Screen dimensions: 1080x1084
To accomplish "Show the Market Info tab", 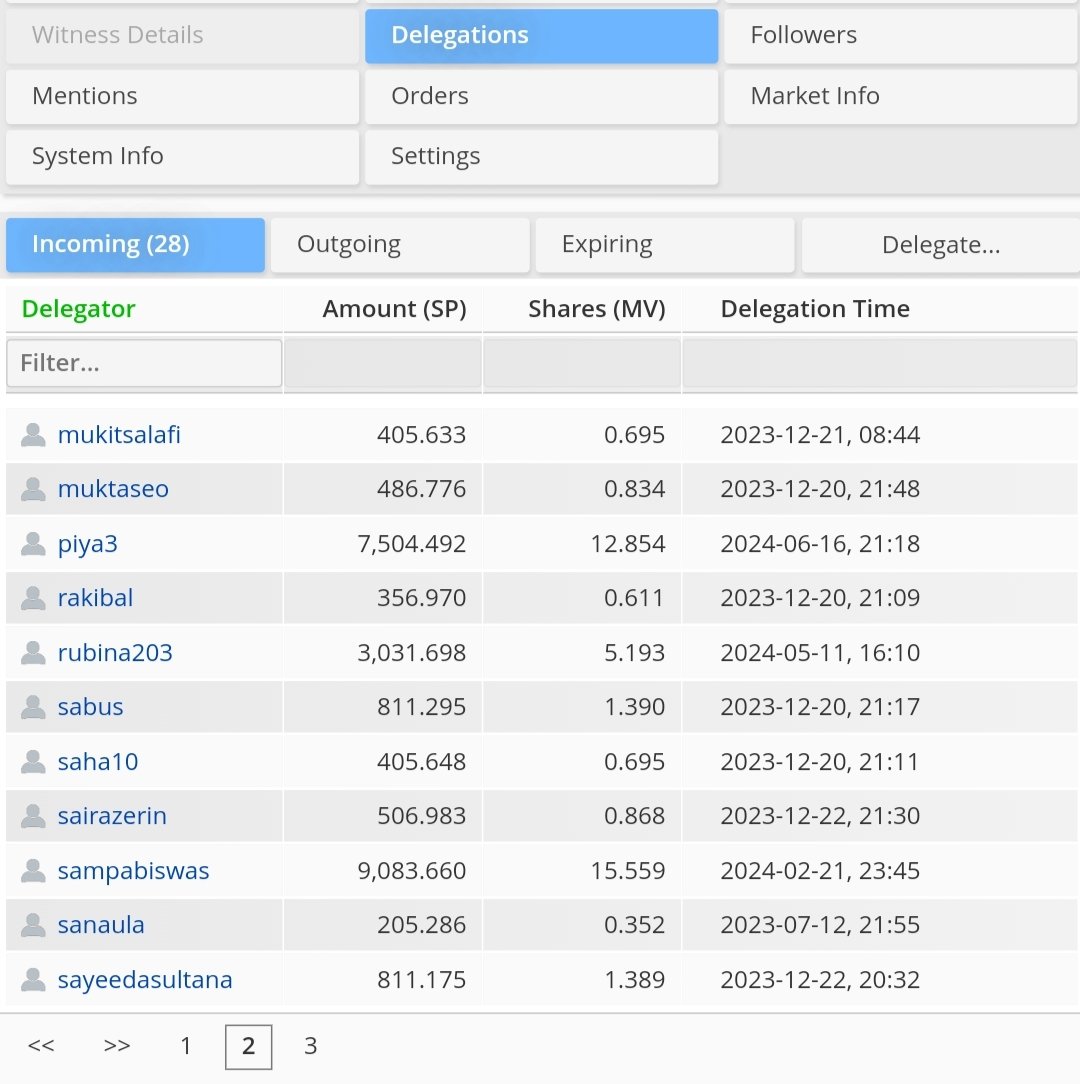I will [x=902, y=96].
